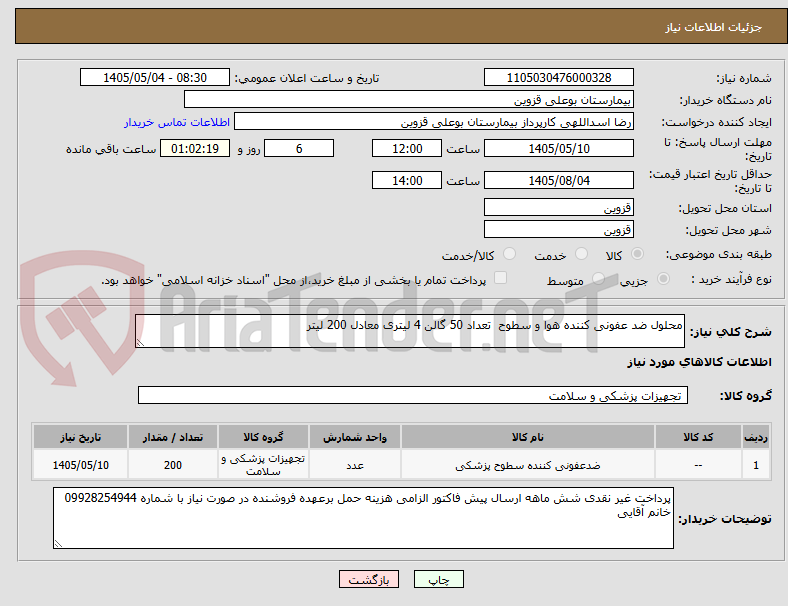This screenshot has width=788, height=606.
Task: Click the need date cell 1405/05/10 in table
Action: tap(80, 465)
